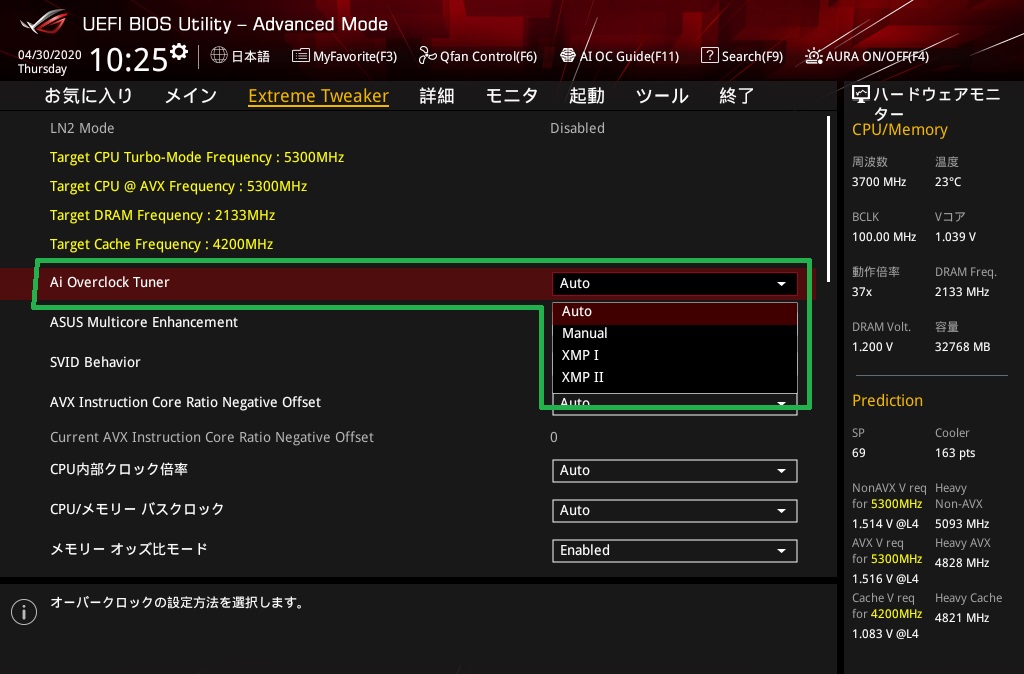1024x674 pixels.
Task: Click Target CPU @ AVX Frequency line
Action: [178, 186]
